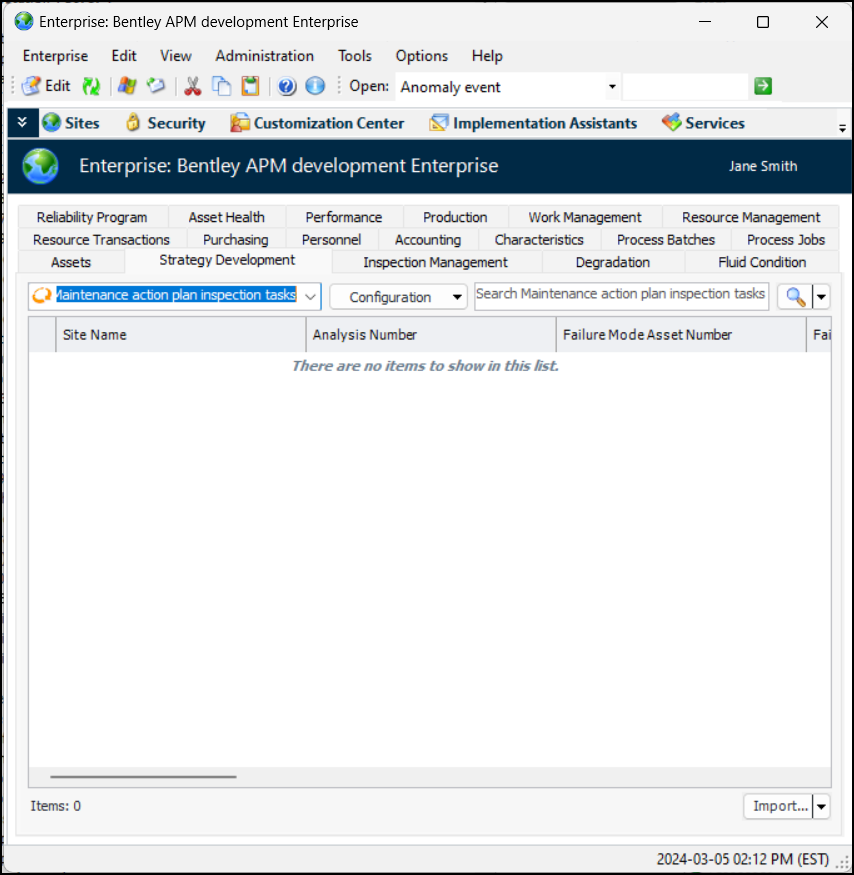Open the Services navigation item

[703, 123]
